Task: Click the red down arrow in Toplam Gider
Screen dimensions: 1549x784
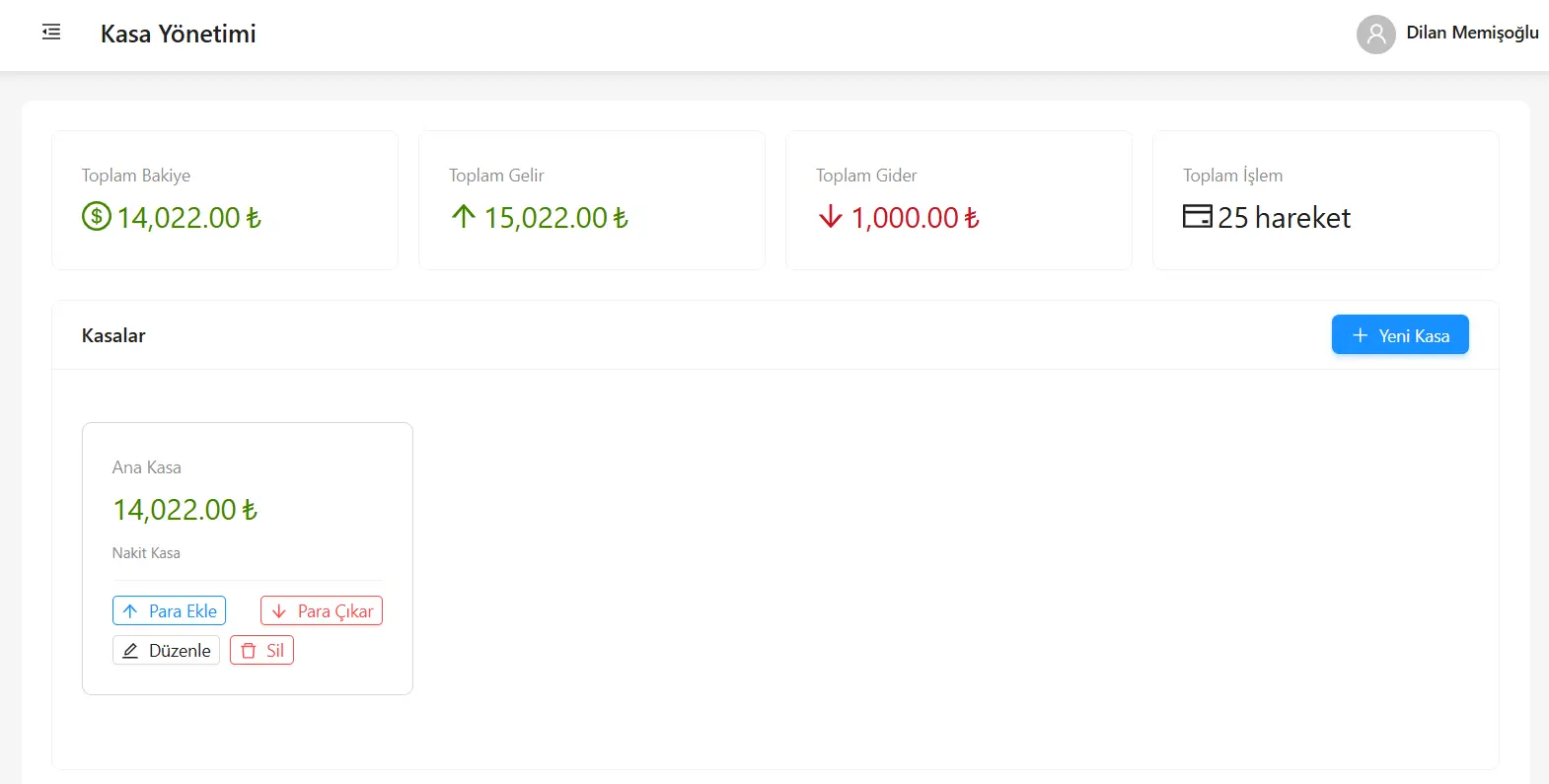Action: tap(831, 216)
